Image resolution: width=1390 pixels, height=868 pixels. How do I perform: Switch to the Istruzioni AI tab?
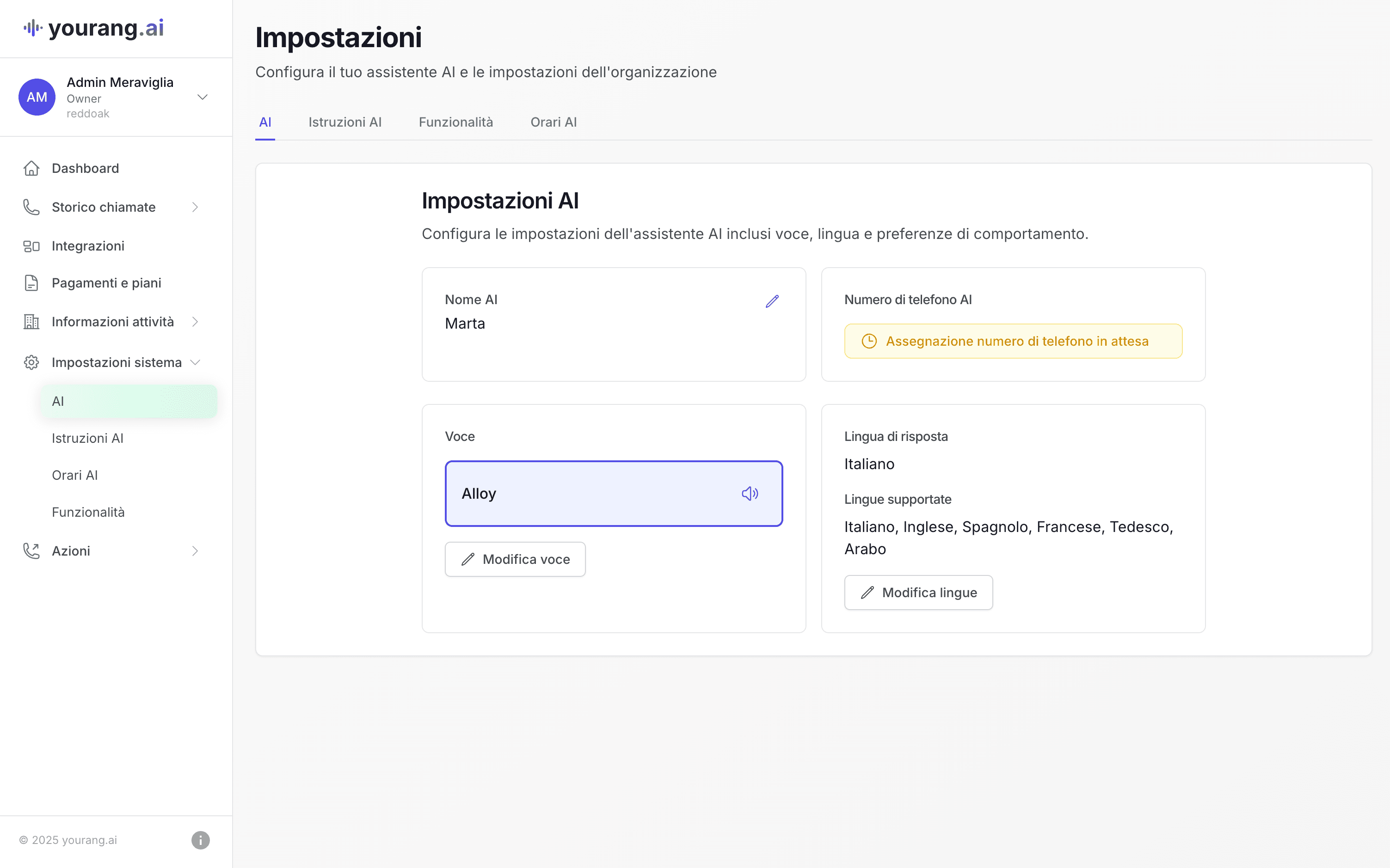tap(344, 122)
